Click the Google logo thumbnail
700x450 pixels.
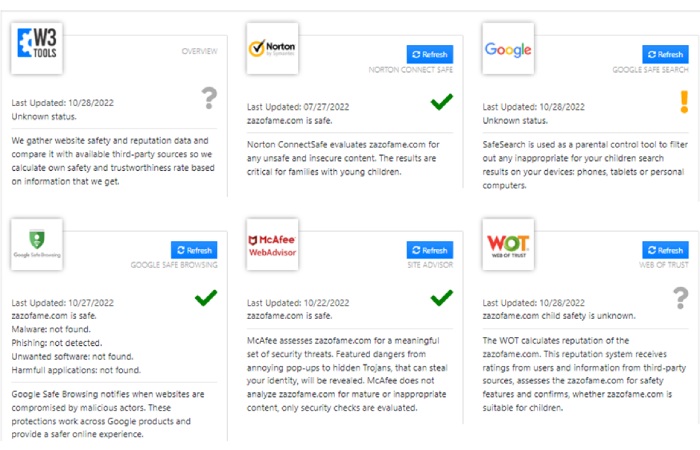point(508,48)
